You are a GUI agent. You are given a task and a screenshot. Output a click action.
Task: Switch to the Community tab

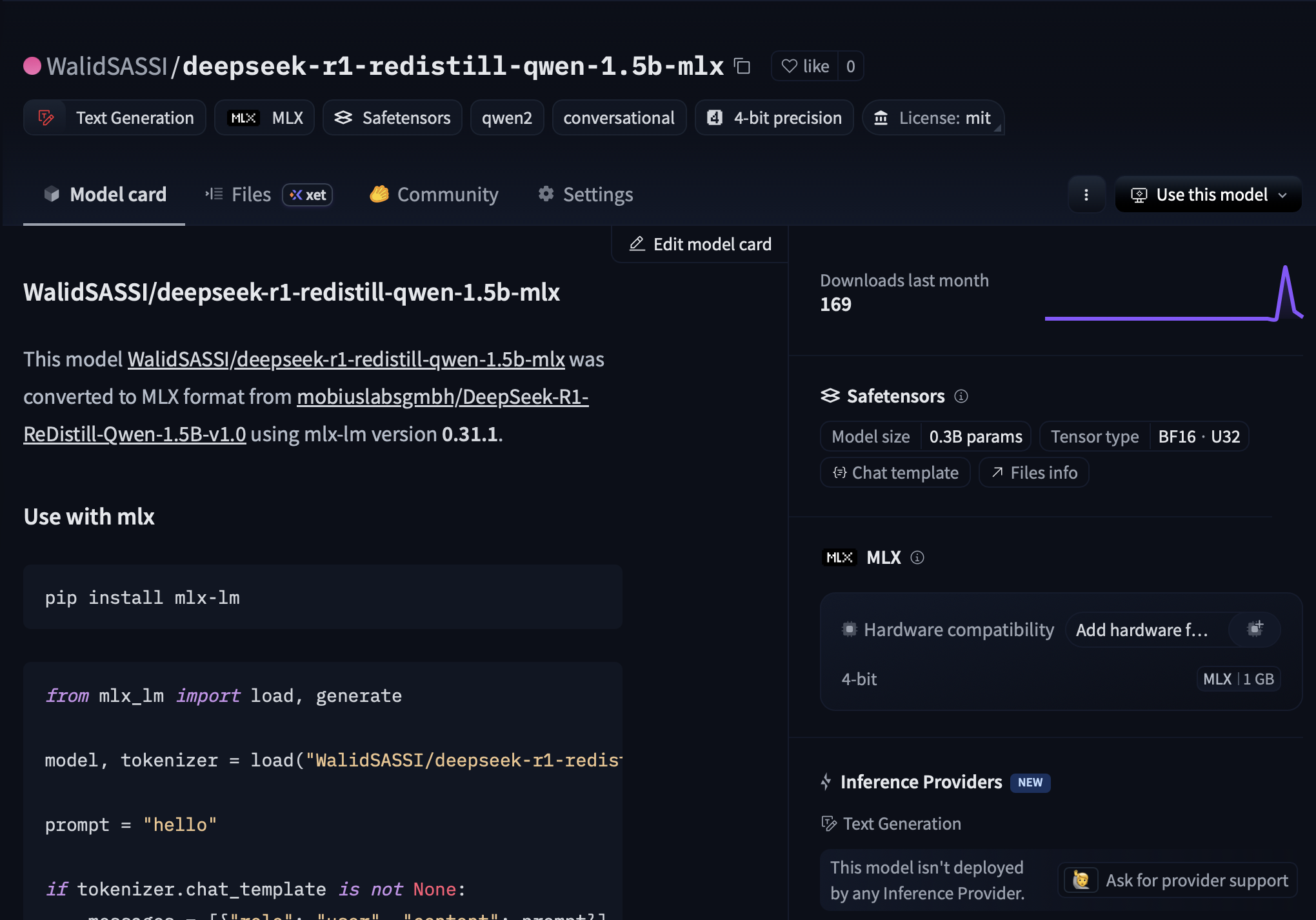[434, 194]
